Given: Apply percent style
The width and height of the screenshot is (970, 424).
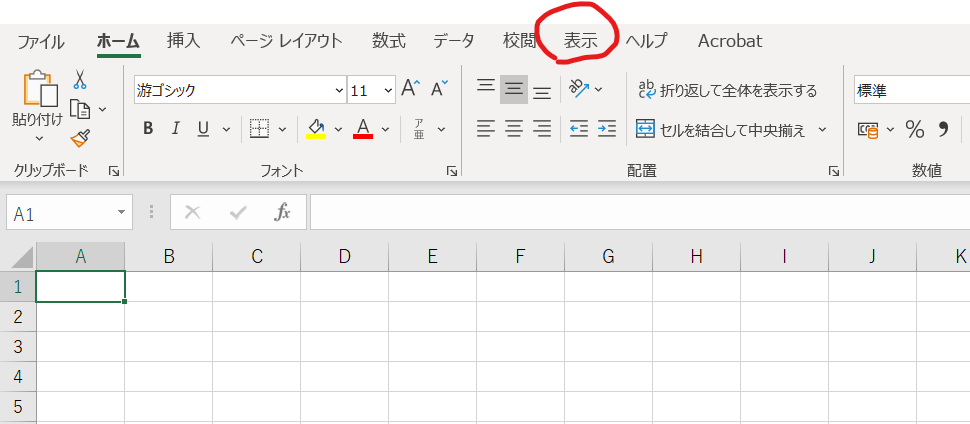Looking at the screenshot, I should (915, 129).
